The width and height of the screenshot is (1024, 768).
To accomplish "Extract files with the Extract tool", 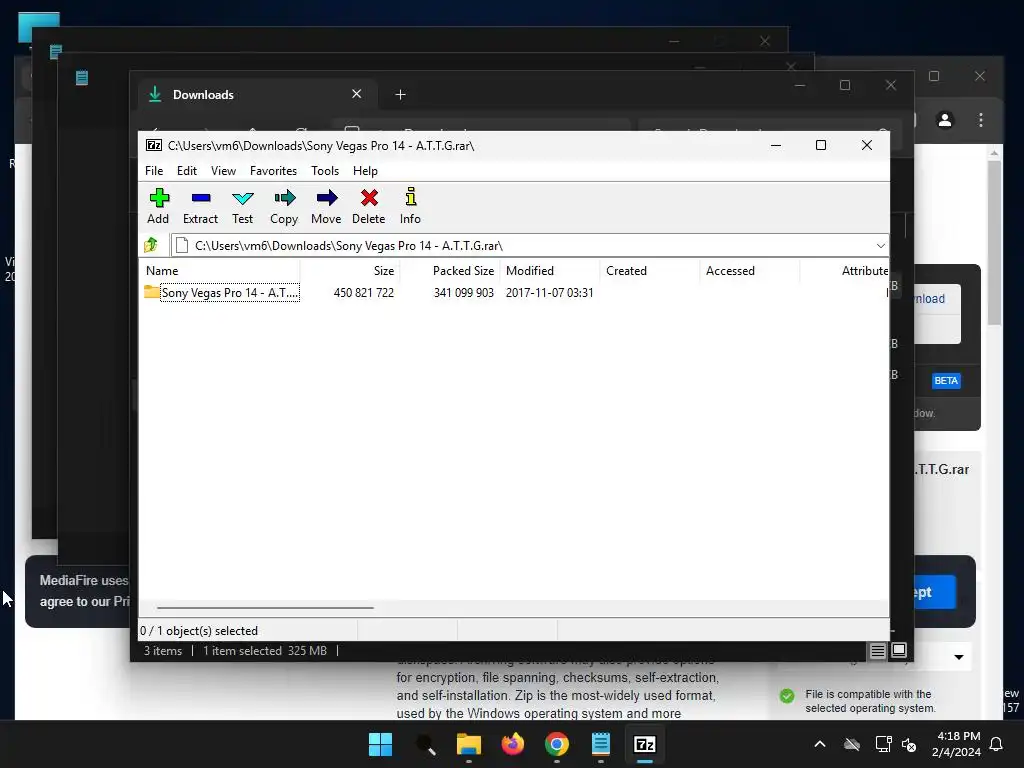I will click(200, 206).
